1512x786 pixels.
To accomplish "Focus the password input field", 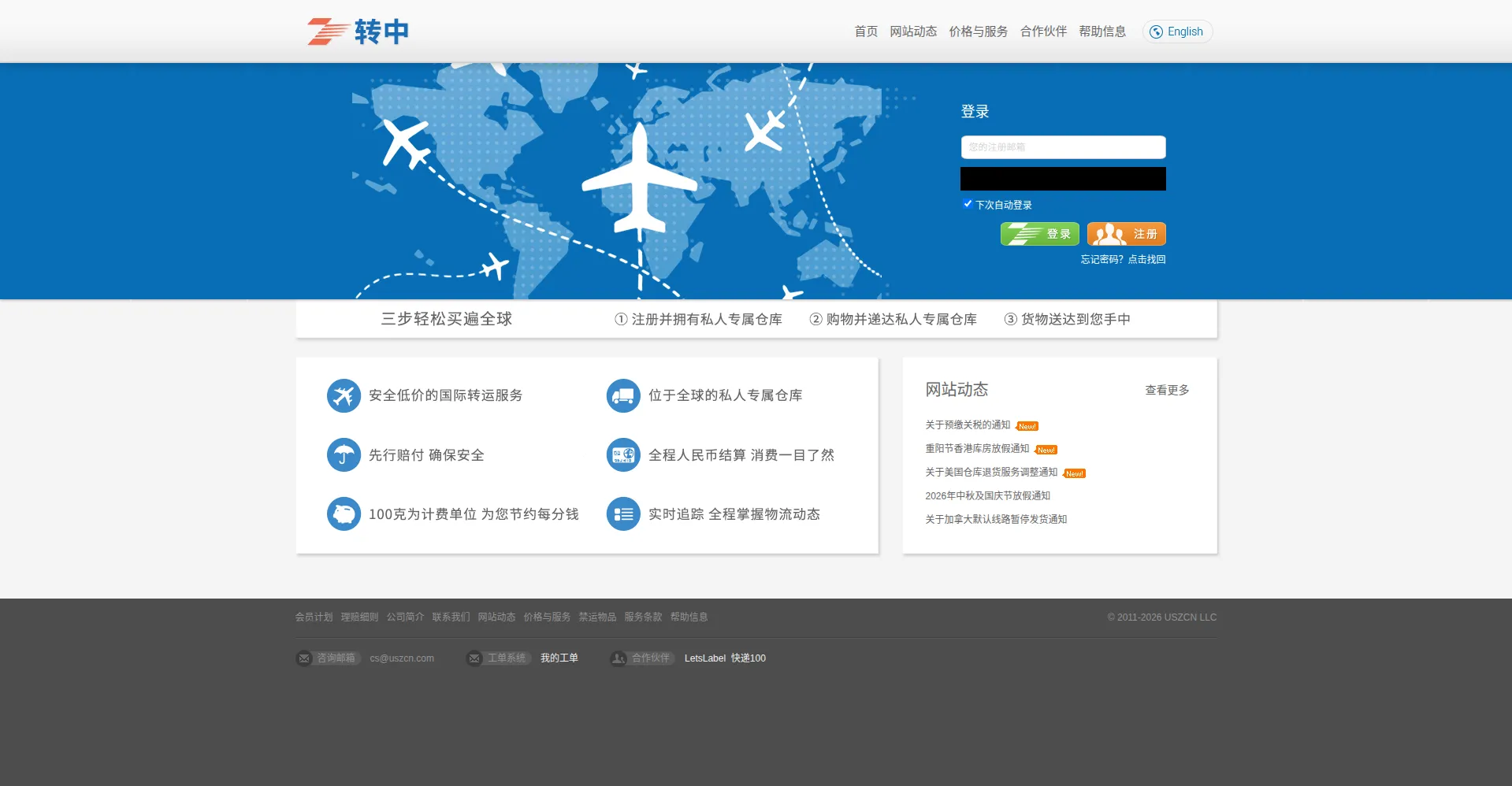I will [1063, 179].
